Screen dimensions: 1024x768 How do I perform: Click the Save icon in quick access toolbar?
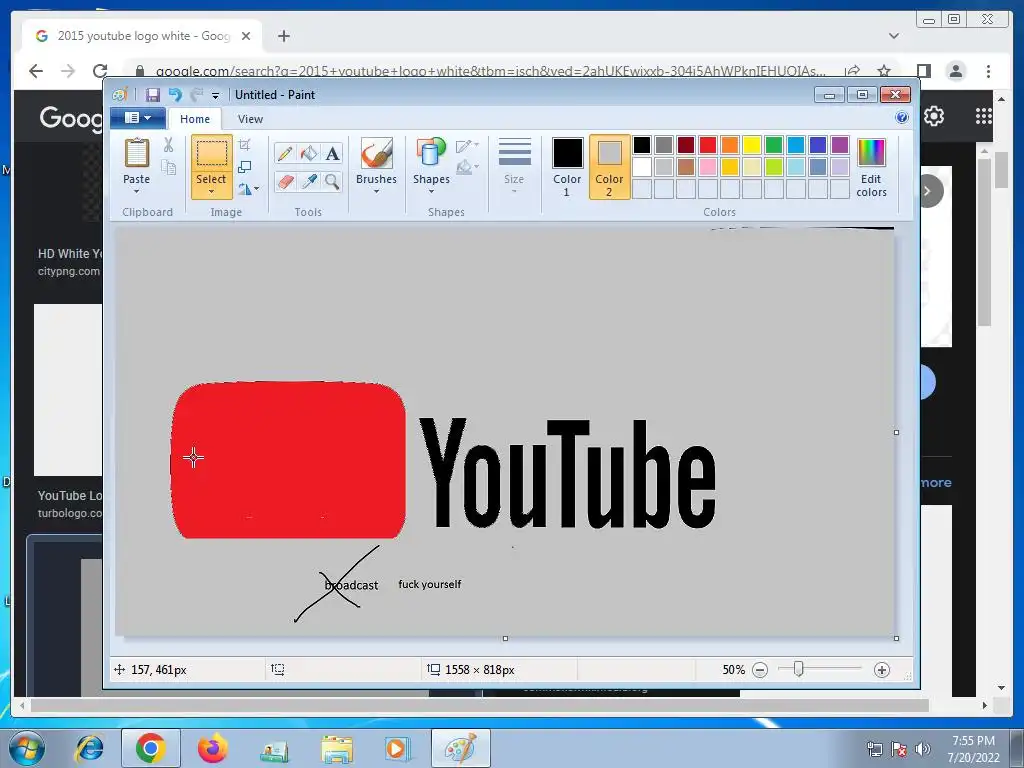tap(153, 95)
